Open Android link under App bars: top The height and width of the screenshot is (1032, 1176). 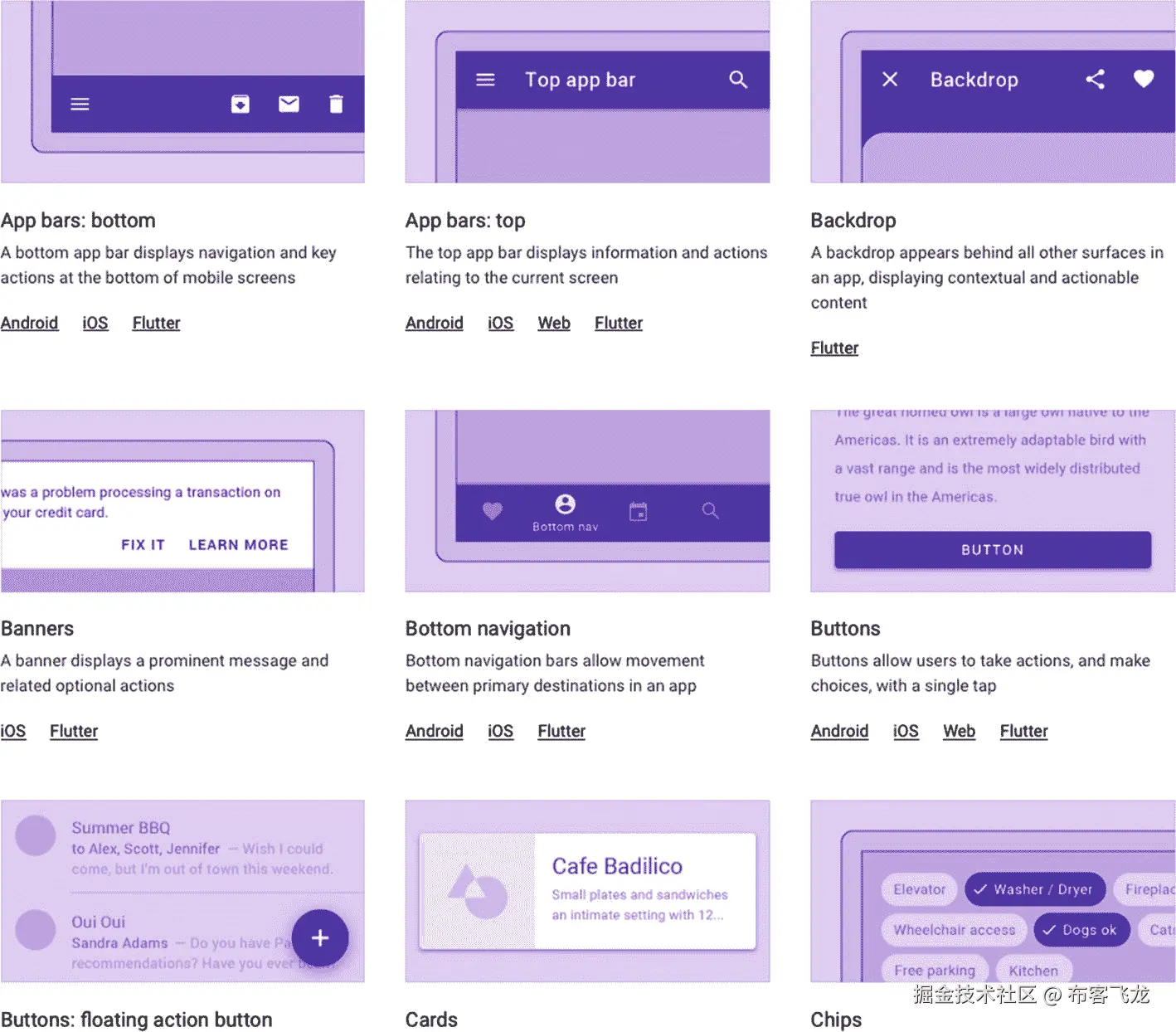coord(435,323)
